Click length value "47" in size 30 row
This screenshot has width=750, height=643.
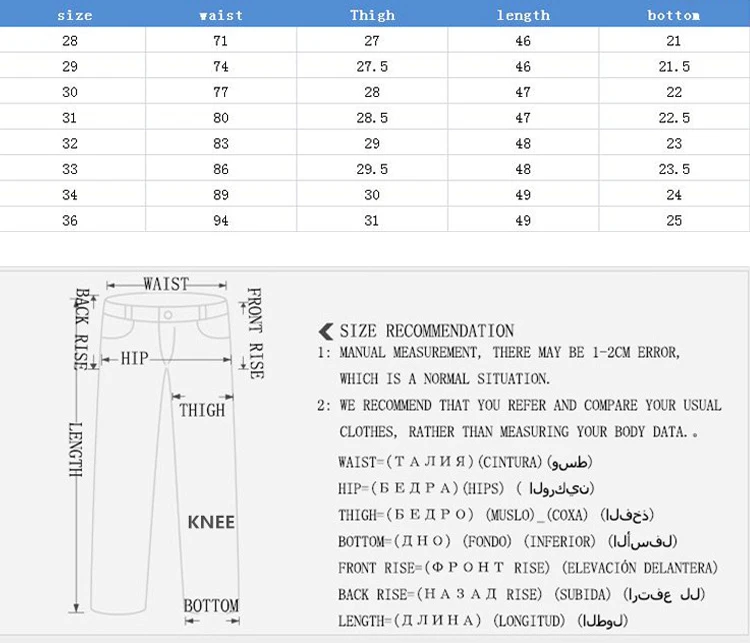[523, 92]
